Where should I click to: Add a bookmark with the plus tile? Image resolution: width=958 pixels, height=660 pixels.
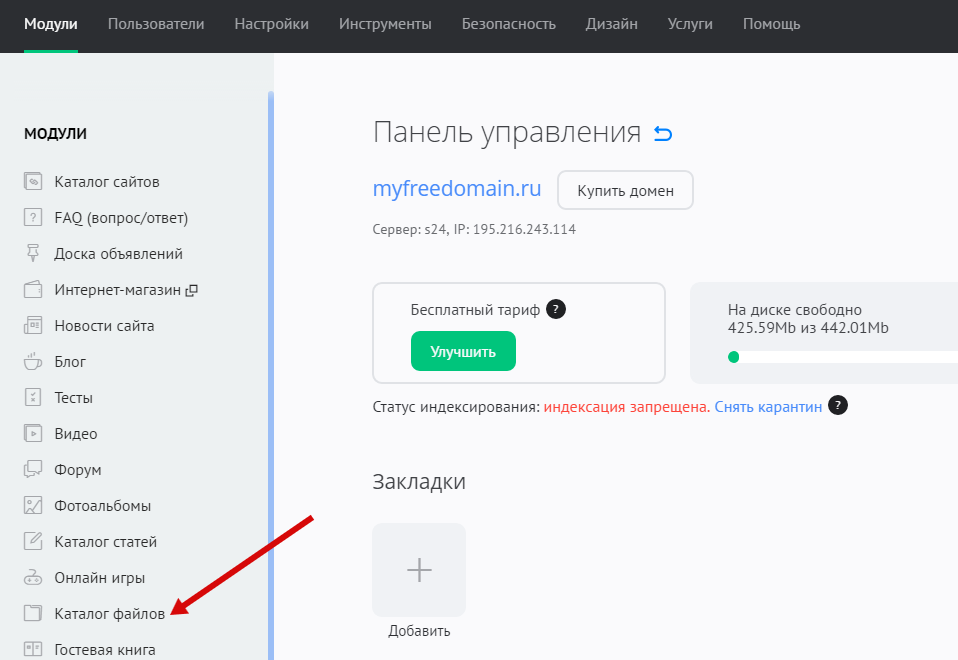tap(419, 570)
